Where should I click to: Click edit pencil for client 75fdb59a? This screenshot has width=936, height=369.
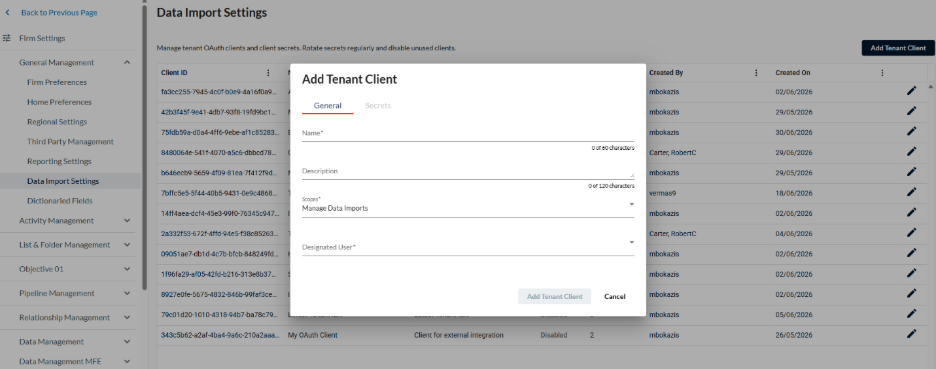click(x=911, y=131)
